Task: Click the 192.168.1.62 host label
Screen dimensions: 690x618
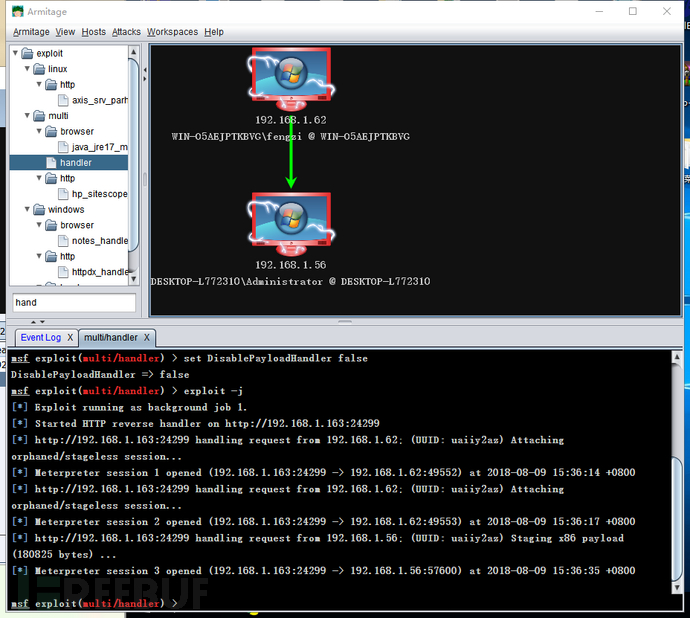Action: click(x=291, y=120)
